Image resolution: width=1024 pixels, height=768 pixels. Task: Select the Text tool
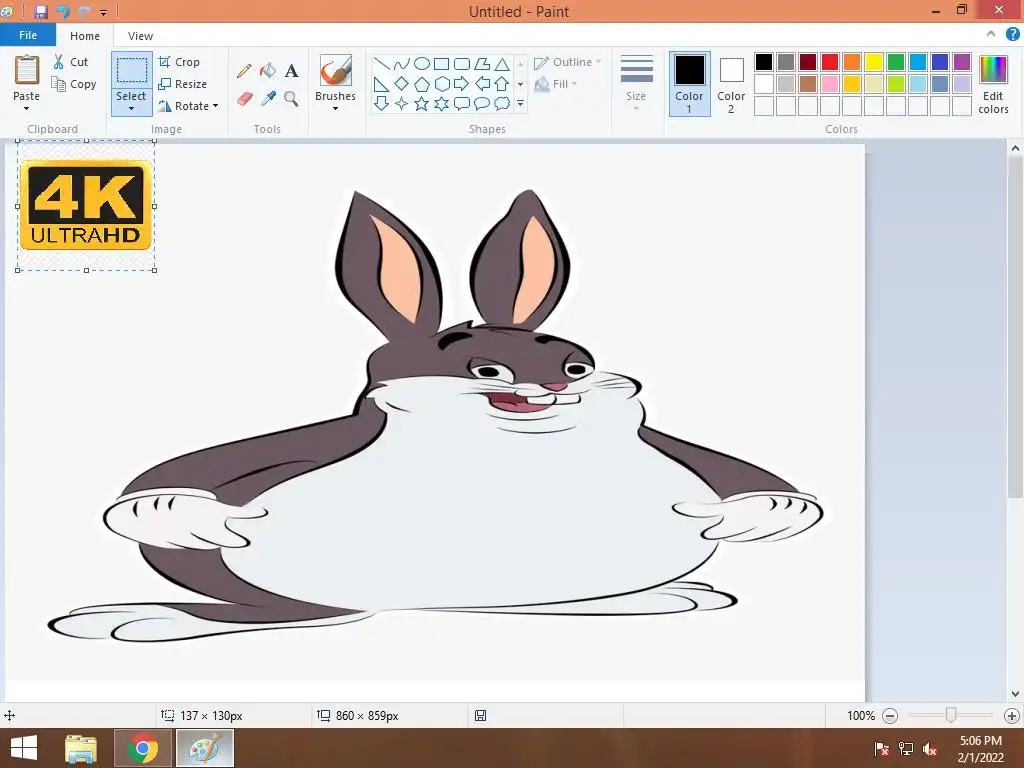click(291, 71)
